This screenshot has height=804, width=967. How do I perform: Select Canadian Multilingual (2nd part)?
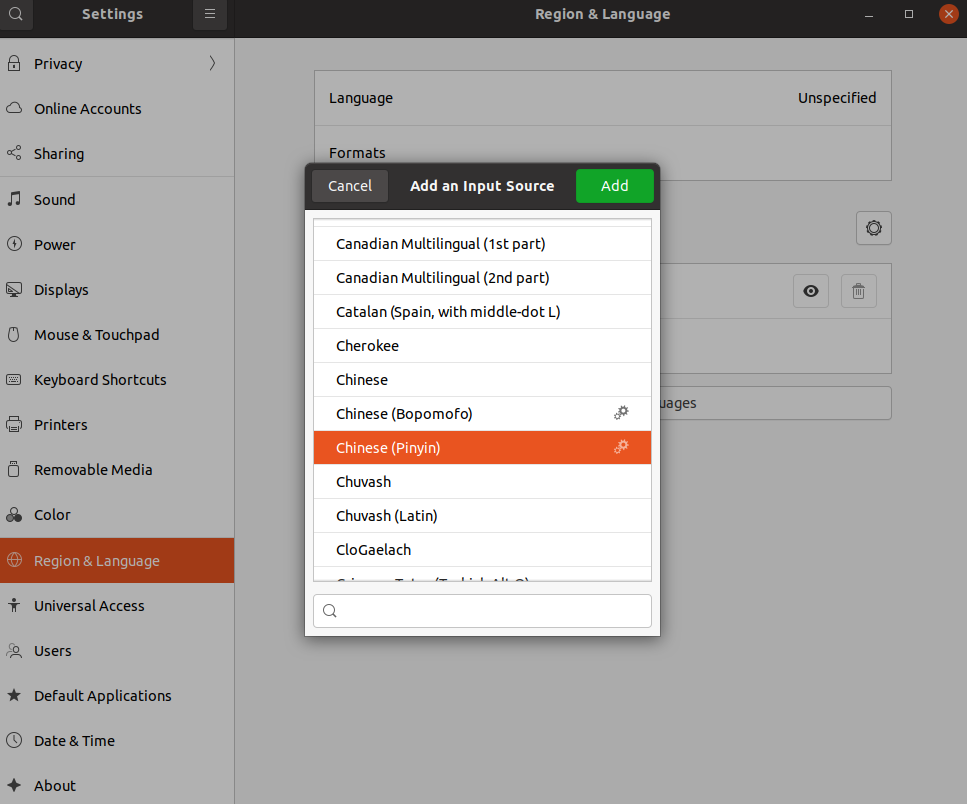pos(482,277)
